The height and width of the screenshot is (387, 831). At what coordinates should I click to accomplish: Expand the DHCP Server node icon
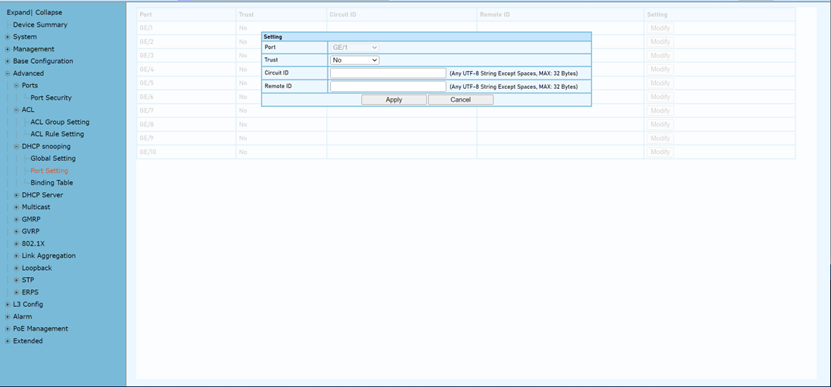click(16, 195)
